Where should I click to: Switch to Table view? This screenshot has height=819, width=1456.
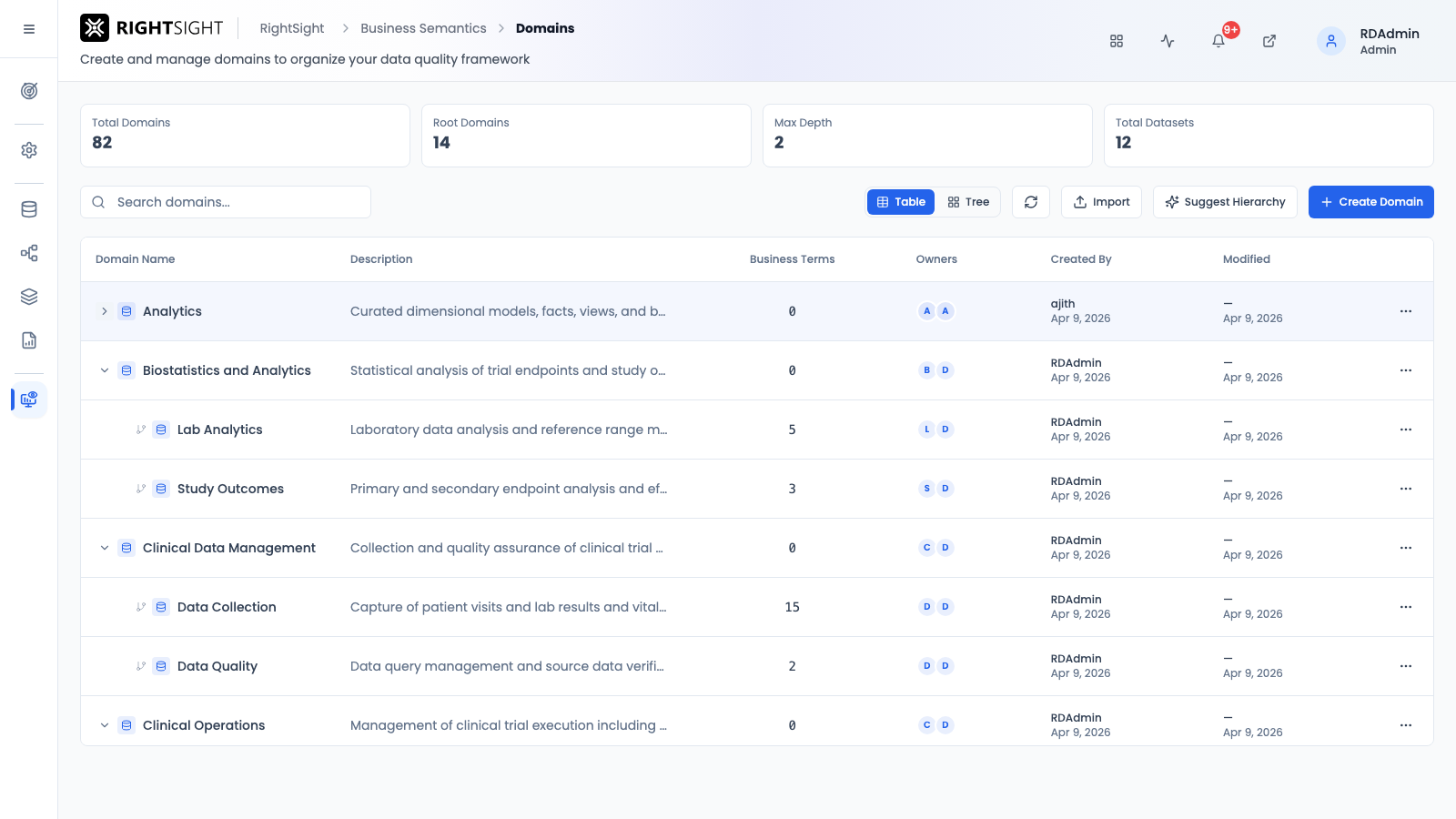(x=901, y=202)
